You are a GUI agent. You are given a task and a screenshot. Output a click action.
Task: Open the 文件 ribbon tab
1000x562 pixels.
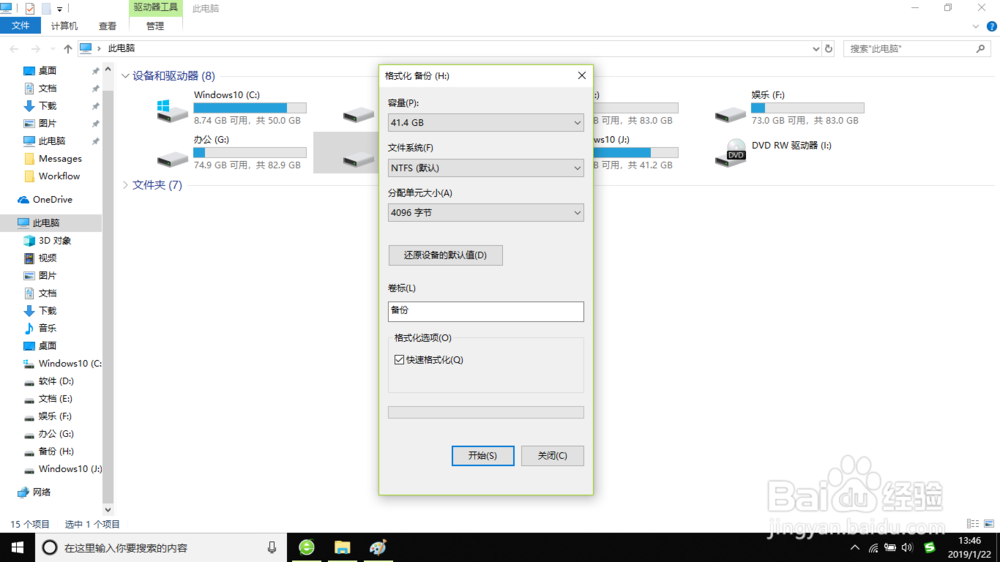pos(20,26)
